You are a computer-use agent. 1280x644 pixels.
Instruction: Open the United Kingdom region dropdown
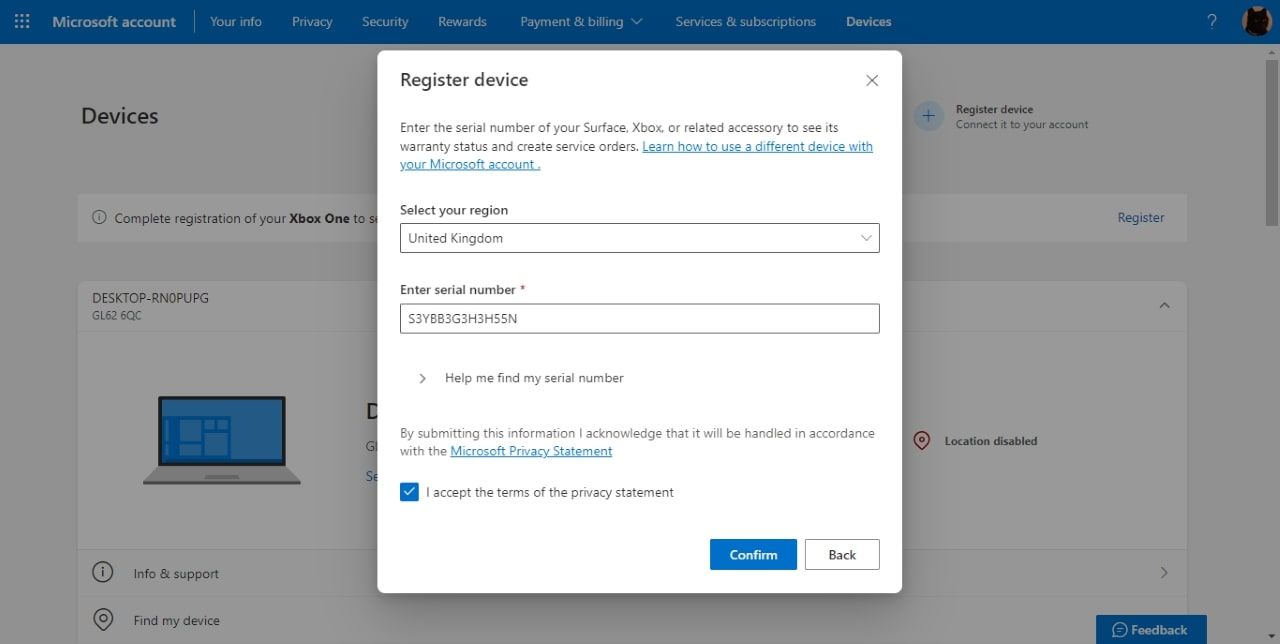click(x=639, y=238)
